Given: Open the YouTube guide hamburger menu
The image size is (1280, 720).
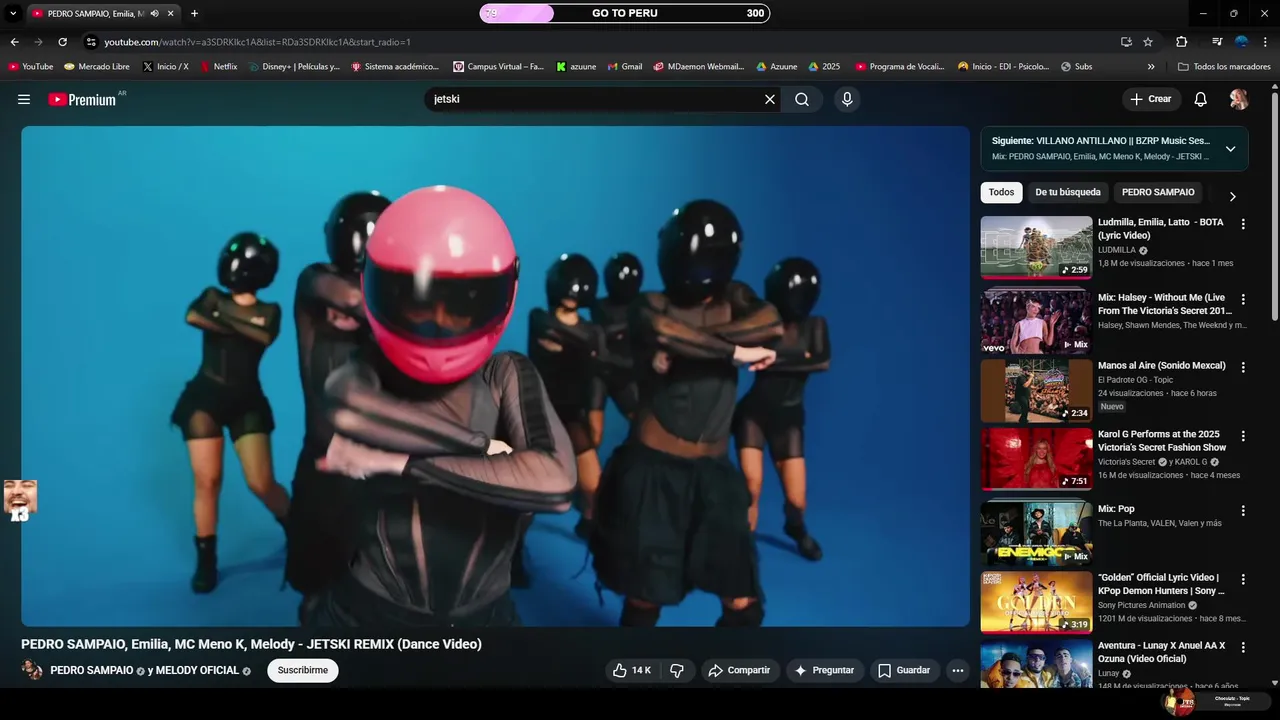Looking at the screenshot, I should 24,99.
